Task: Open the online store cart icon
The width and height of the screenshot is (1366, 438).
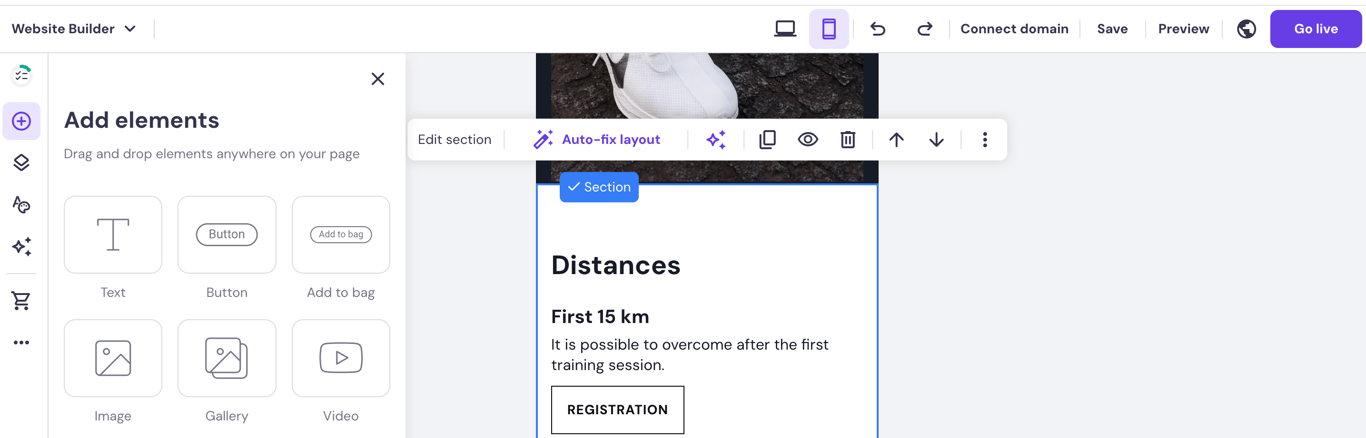Action: pyautogui.click(x=21, y=300)
